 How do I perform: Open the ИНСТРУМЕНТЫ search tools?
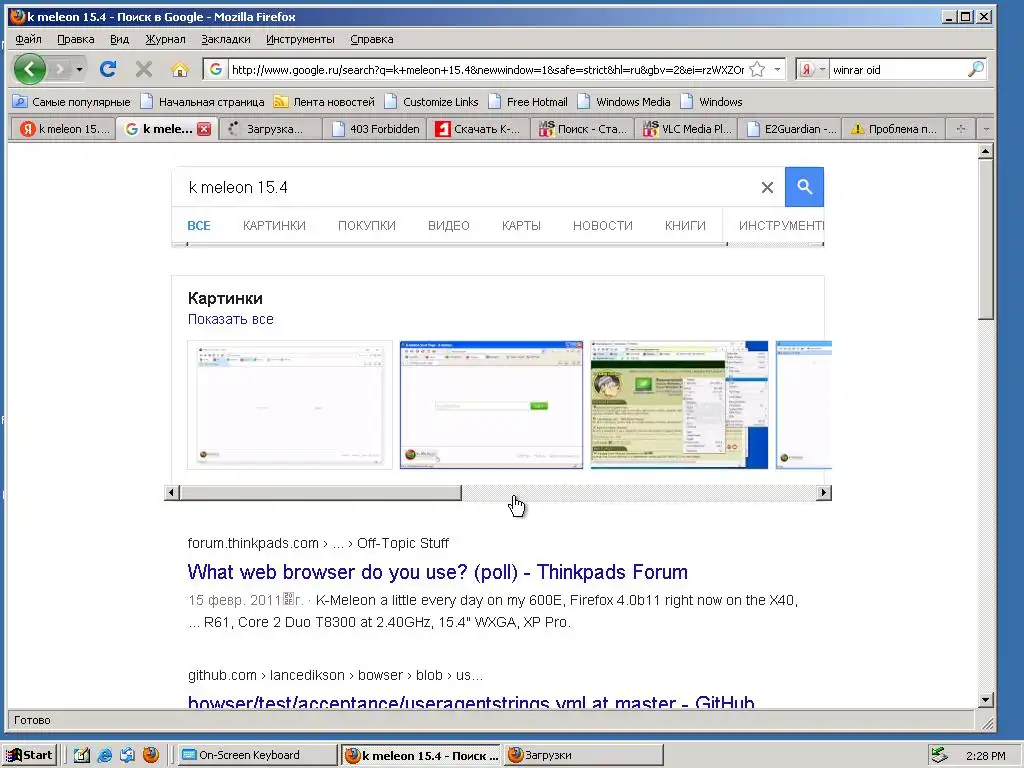(x=781, y=225)
